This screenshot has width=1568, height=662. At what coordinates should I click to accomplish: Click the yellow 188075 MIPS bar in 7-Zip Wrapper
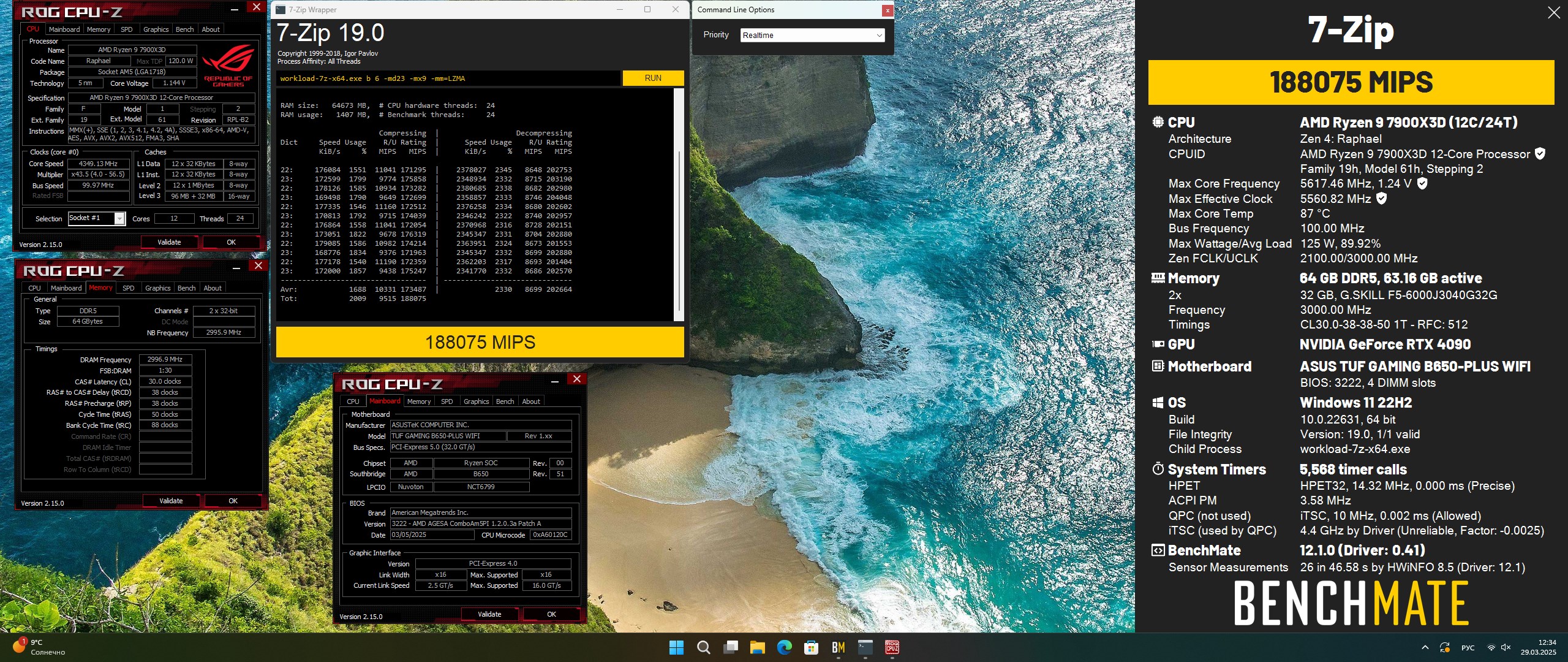(480, 342)
